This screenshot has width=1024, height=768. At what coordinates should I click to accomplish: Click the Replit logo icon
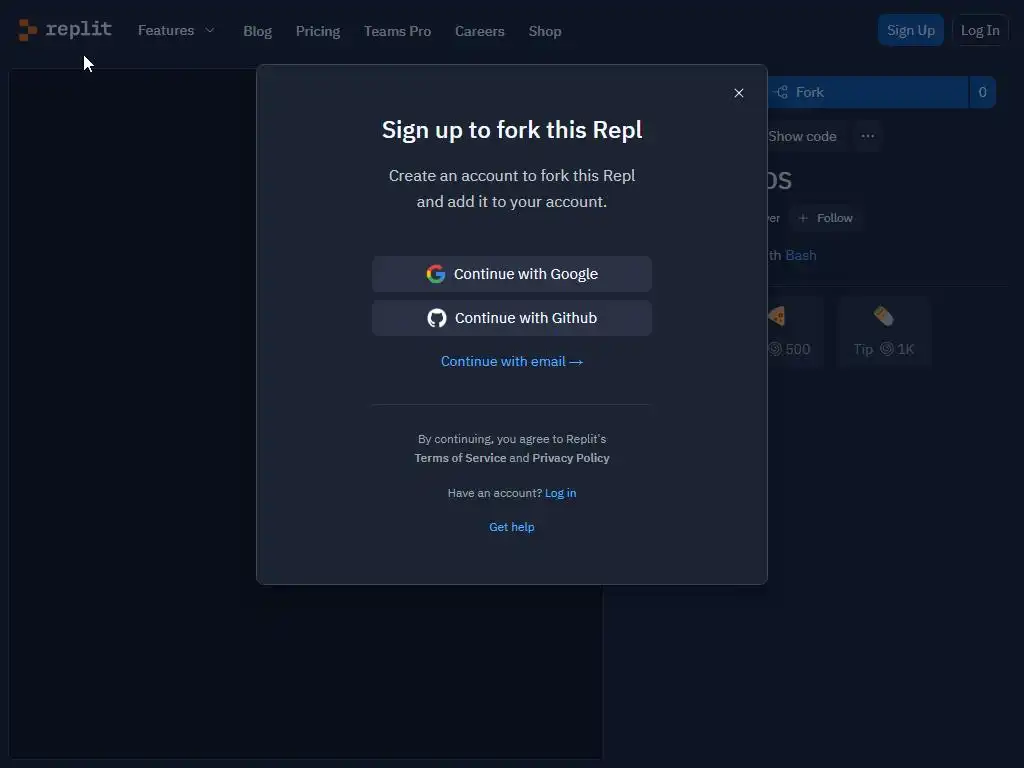tap(27, 30)
